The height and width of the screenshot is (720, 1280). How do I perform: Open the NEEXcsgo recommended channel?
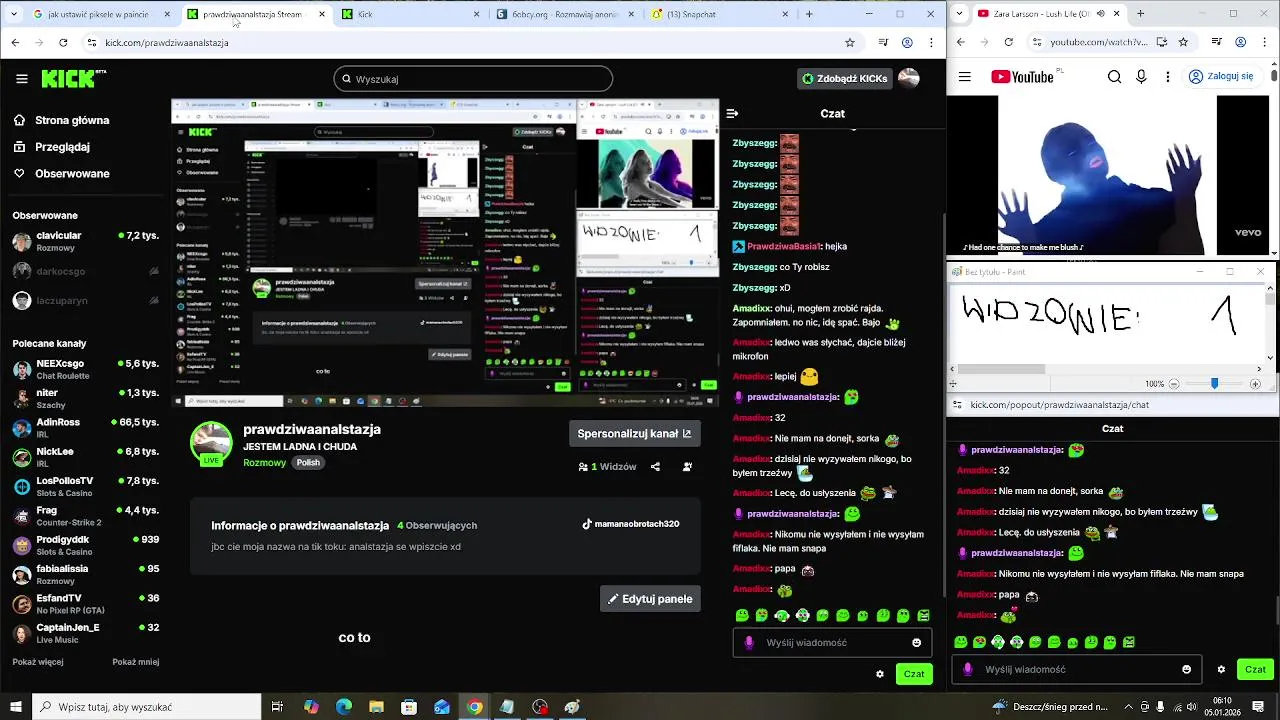pos(85,369)
